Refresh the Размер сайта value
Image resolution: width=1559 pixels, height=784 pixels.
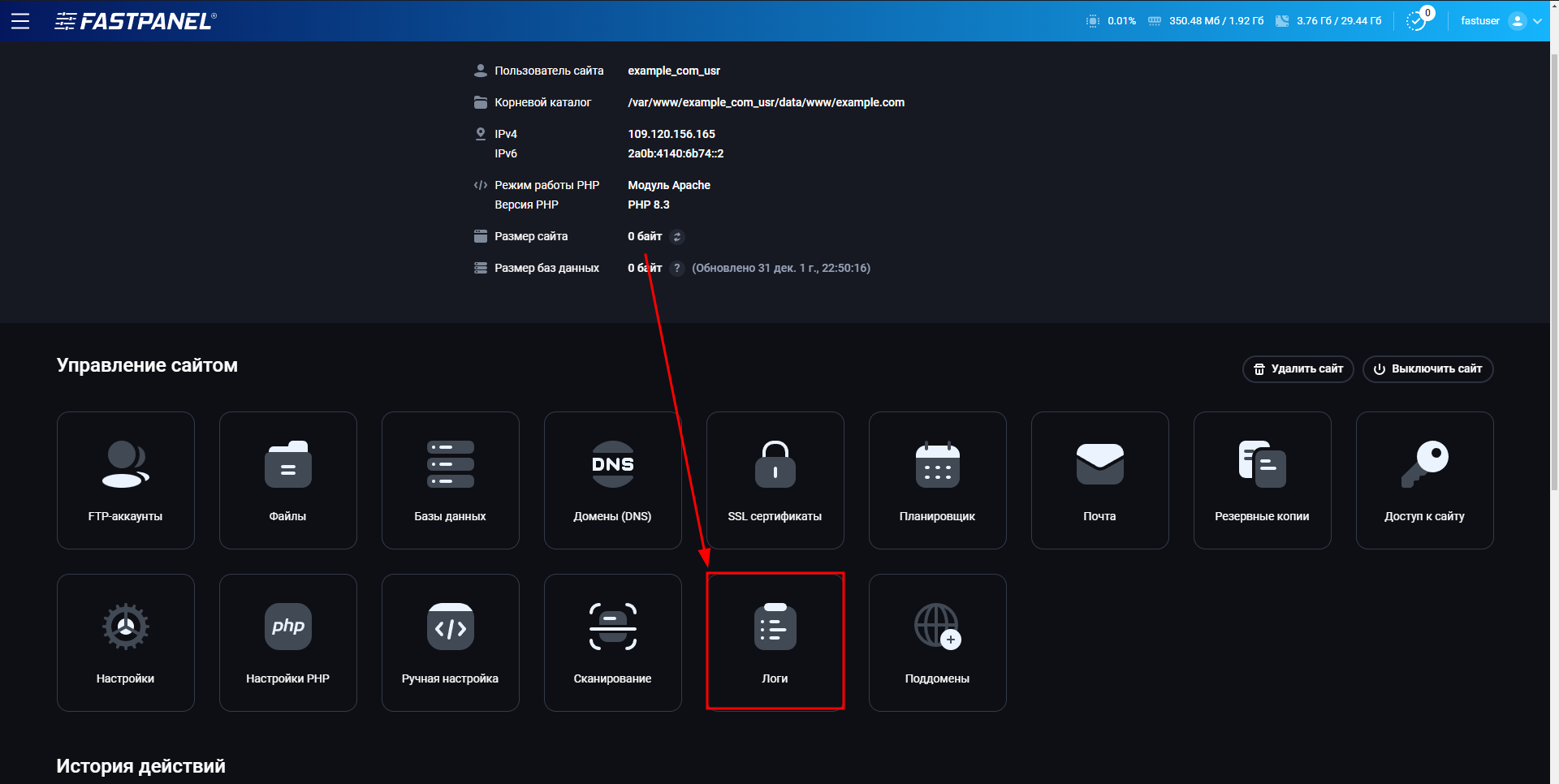[x=678, y=236]
